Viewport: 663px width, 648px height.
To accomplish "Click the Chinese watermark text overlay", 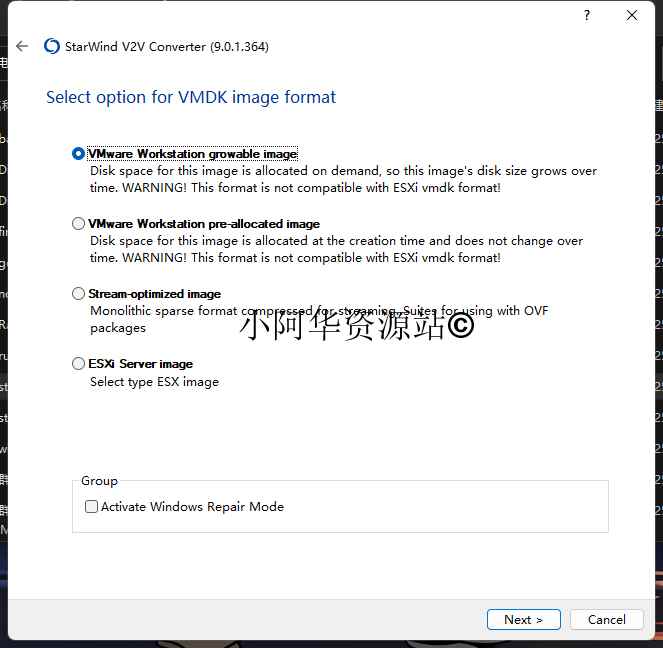I will pyautogui.click(x=356, y=325).
